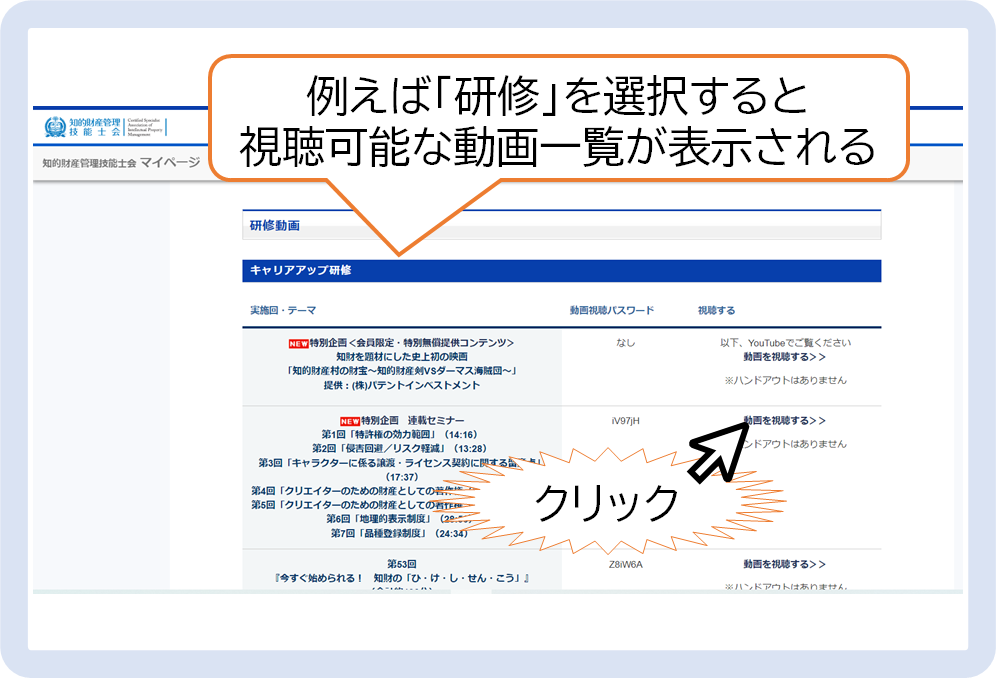Click the orange speech bubble callout about 研修
The image size is (996, 678).
(557, 120)
